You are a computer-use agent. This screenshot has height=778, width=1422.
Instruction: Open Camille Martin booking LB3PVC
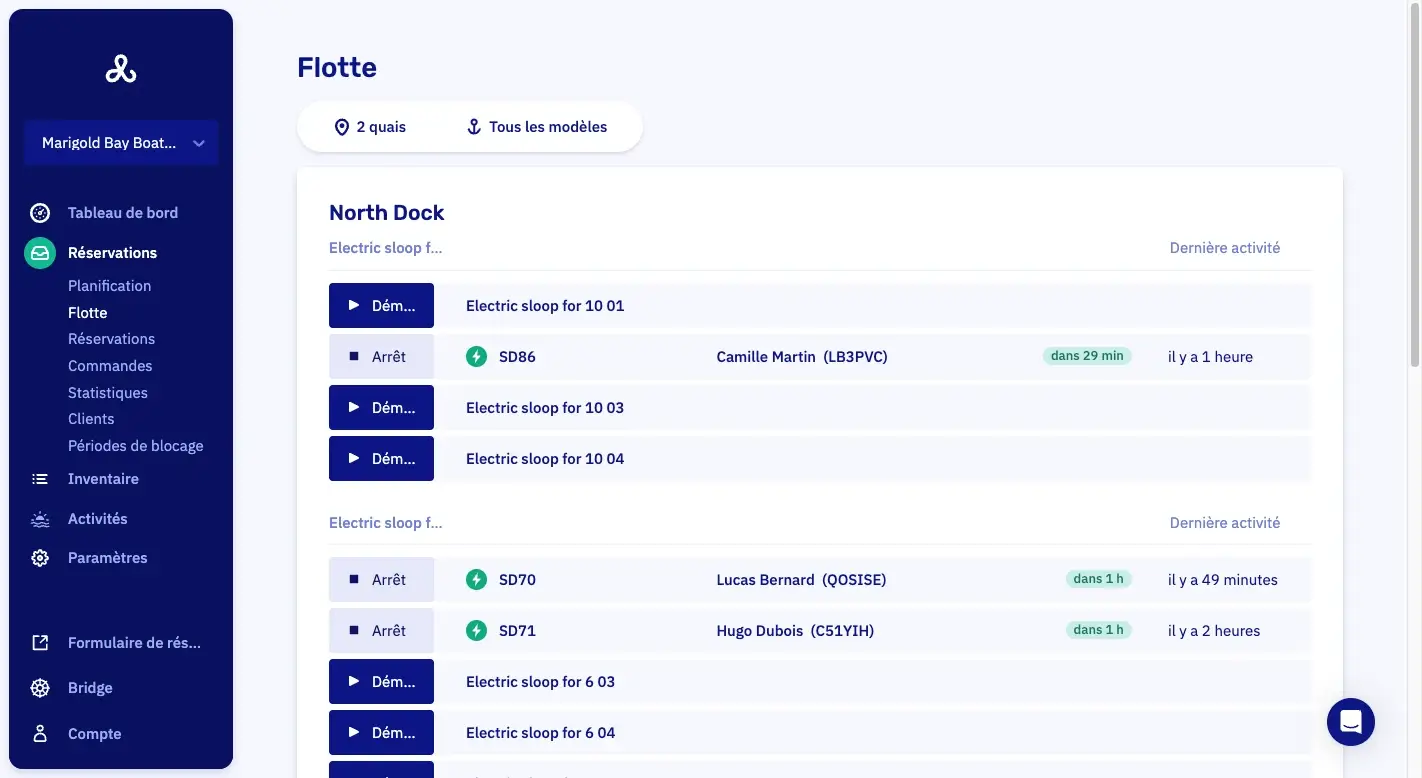tap(802, 357)
